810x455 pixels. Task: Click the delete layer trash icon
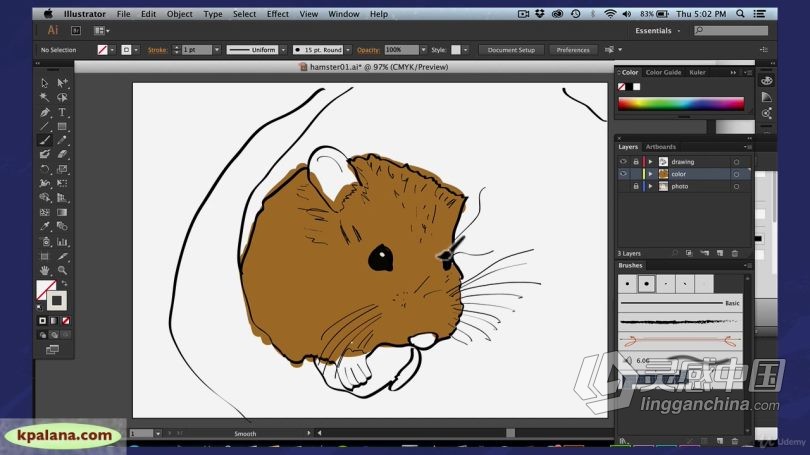pyautogui.click(x=735, y=253)
